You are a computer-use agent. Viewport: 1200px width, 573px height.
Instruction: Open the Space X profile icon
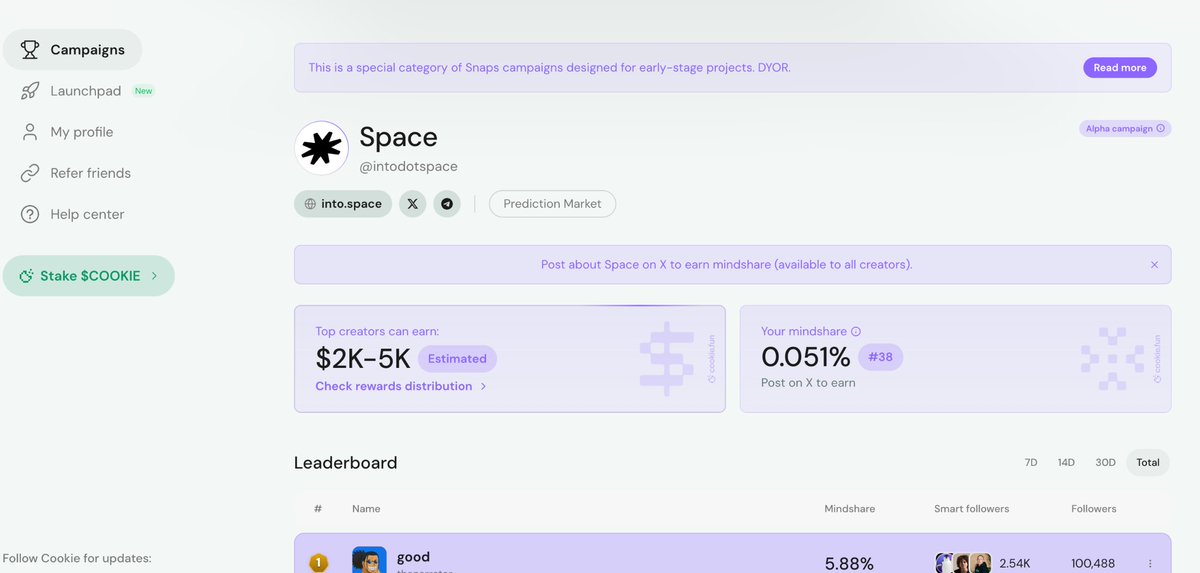[x=413, y=204]
